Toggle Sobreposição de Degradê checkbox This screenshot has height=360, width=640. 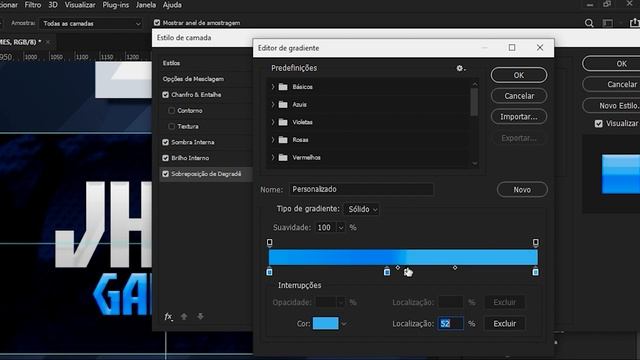(165, 174)
